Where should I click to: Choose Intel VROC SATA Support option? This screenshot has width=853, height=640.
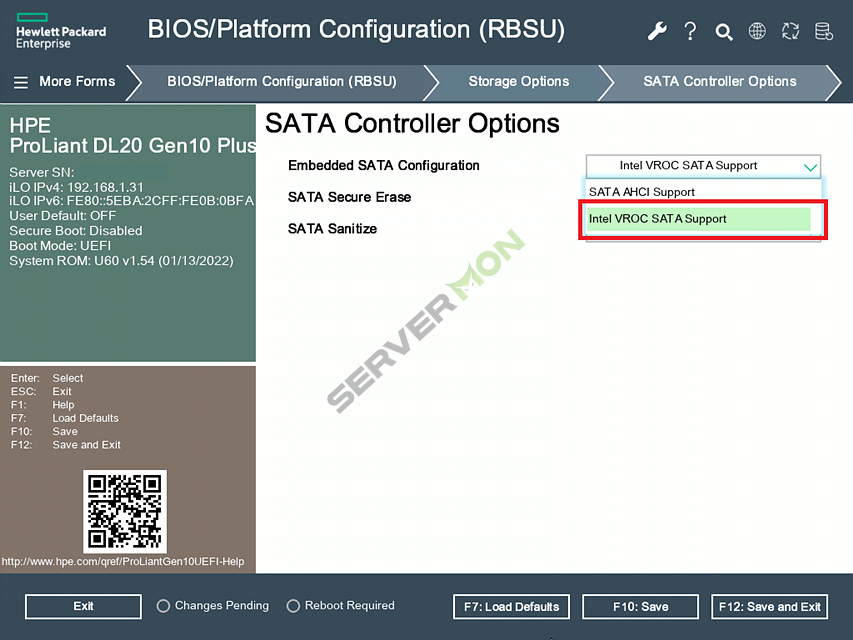(699, 219)
